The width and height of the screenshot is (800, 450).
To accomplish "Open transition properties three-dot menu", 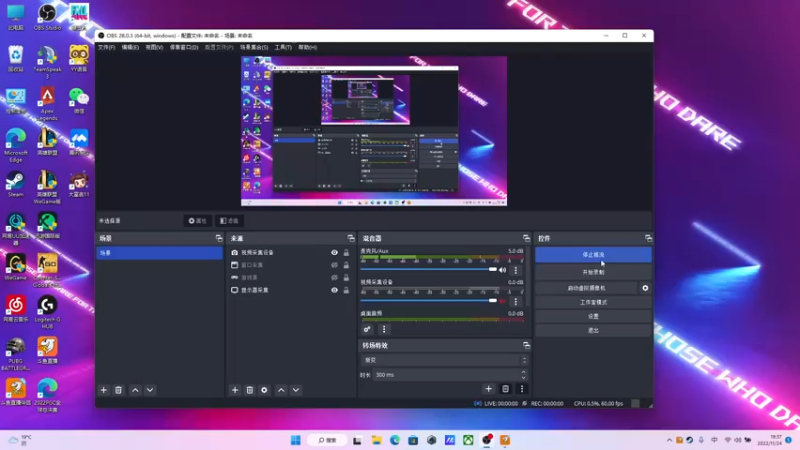I will [522, 389].
